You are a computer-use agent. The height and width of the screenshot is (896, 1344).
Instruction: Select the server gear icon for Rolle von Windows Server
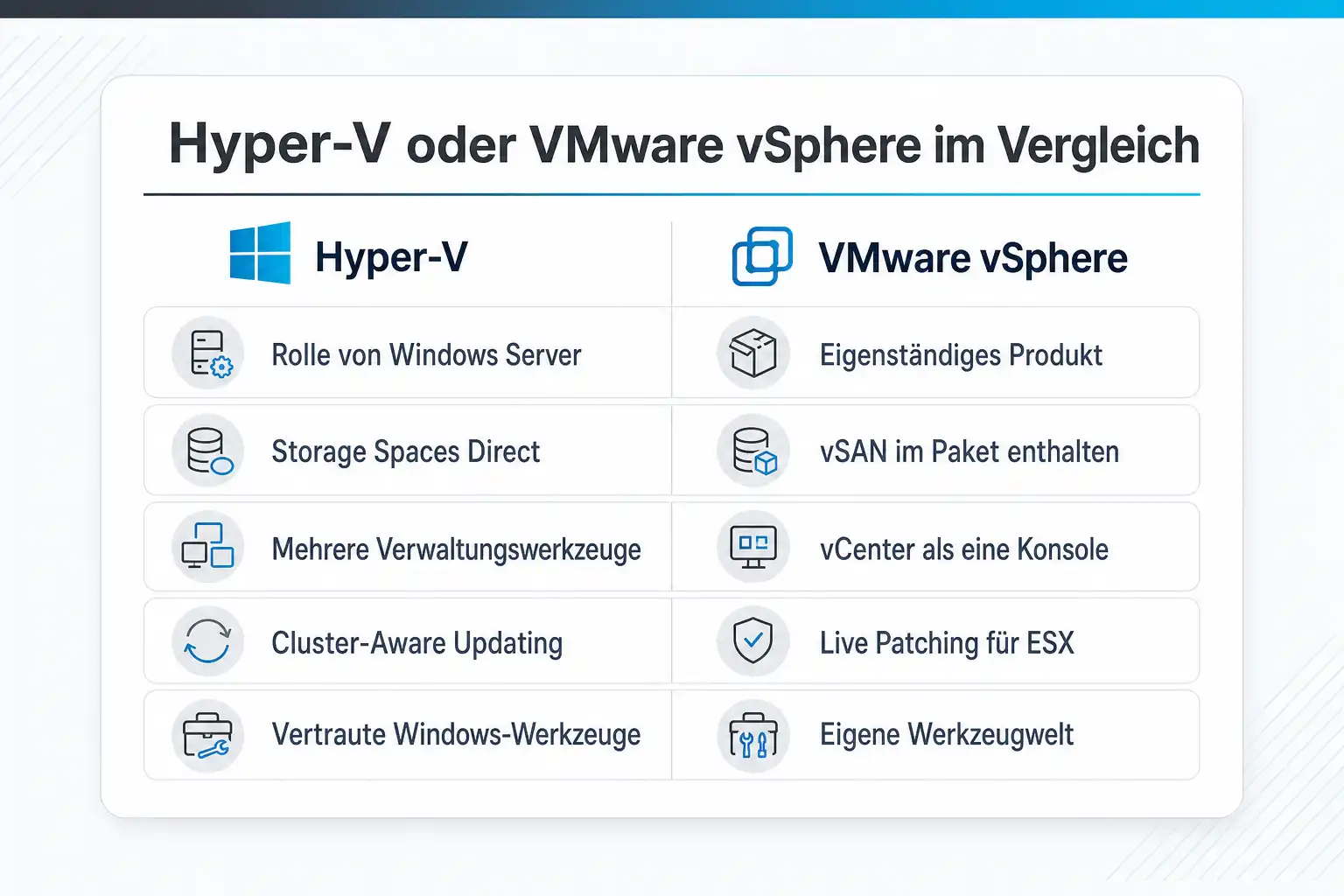(208, 353)
